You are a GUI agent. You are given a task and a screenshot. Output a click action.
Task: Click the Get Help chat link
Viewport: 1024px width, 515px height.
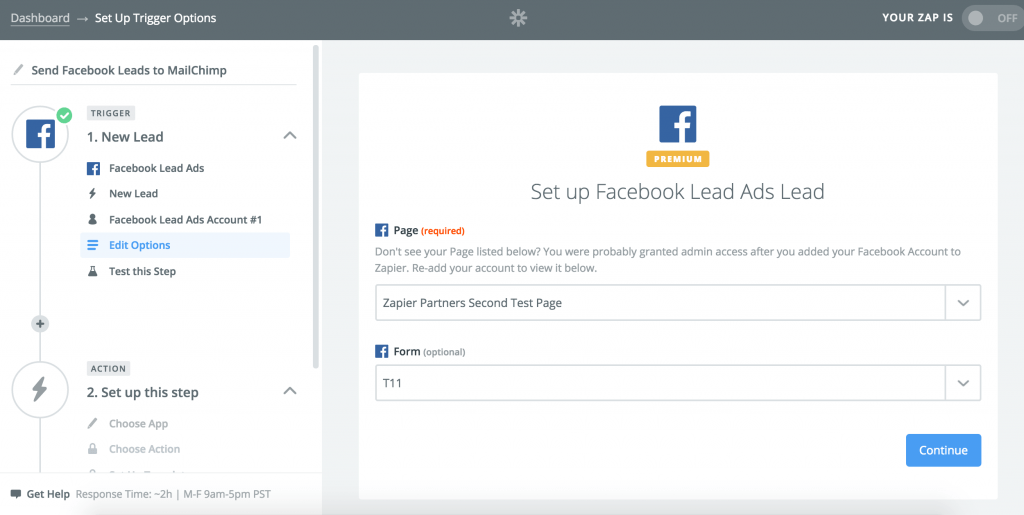coord(48,494)
